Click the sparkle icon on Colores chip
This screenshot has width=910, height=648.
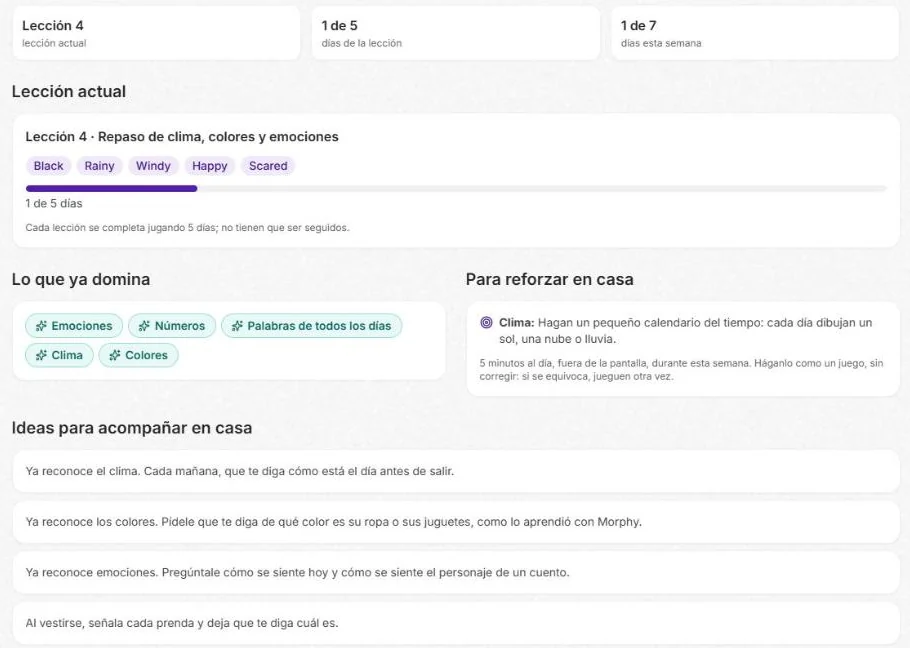click(x=115, y=355)
